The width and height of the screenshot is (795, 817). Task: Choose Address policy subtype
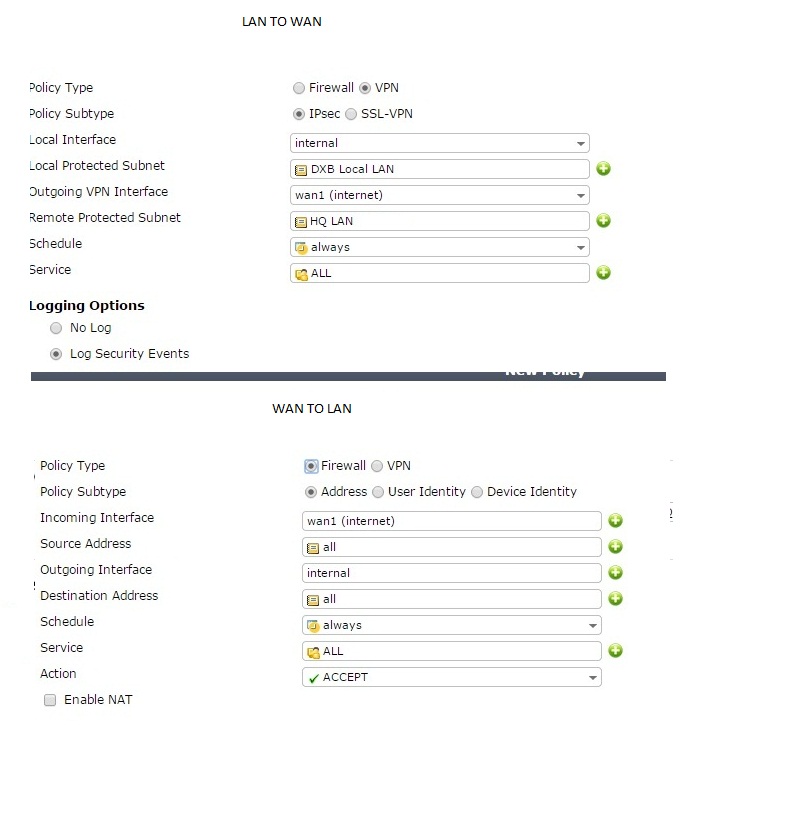[x=310, y=492]
